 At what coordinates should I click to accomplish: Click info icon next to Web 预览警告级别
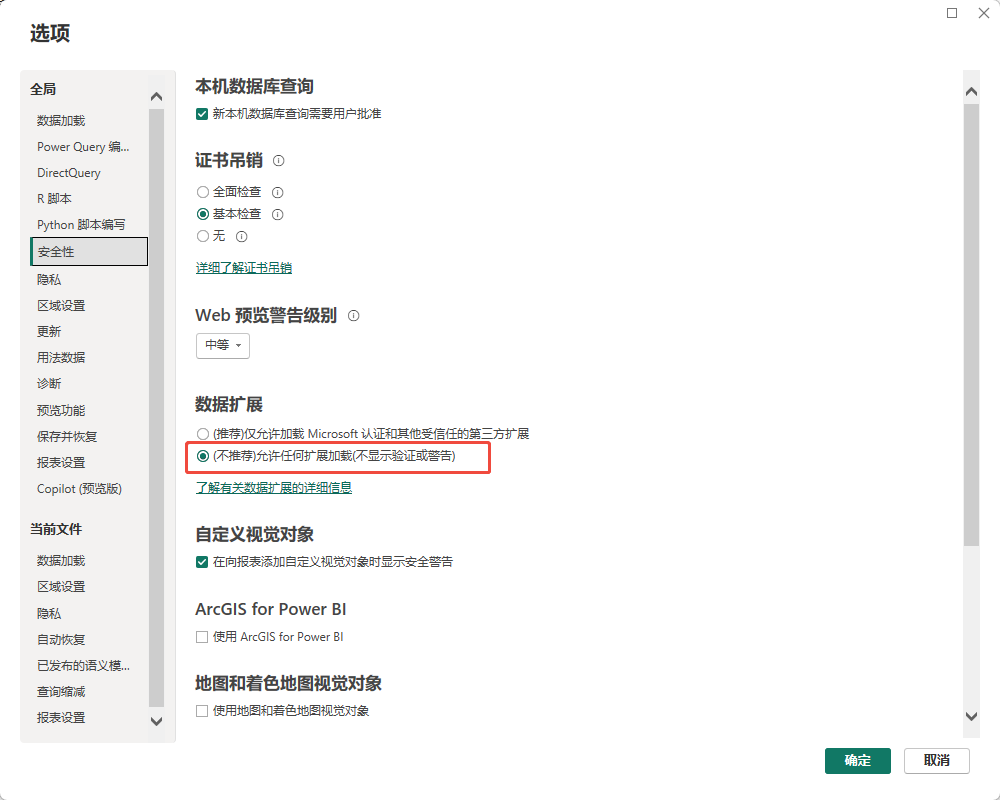pyautogui.click(x=353, y=316)
